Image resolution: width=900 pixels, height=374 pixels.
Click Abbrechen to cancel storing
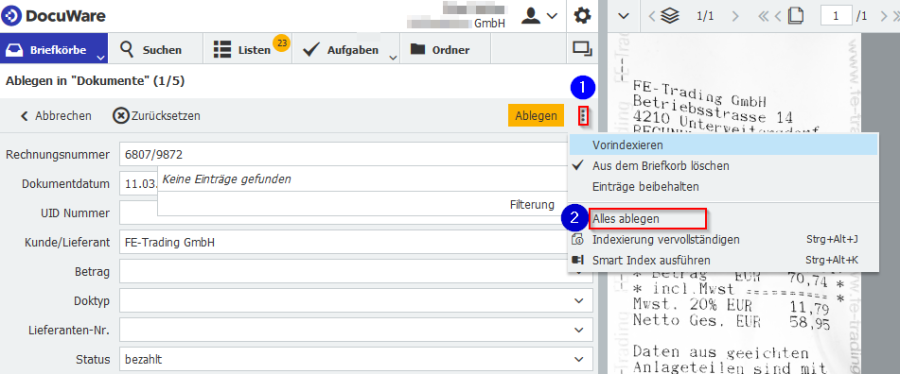click(x=56, y=116)
